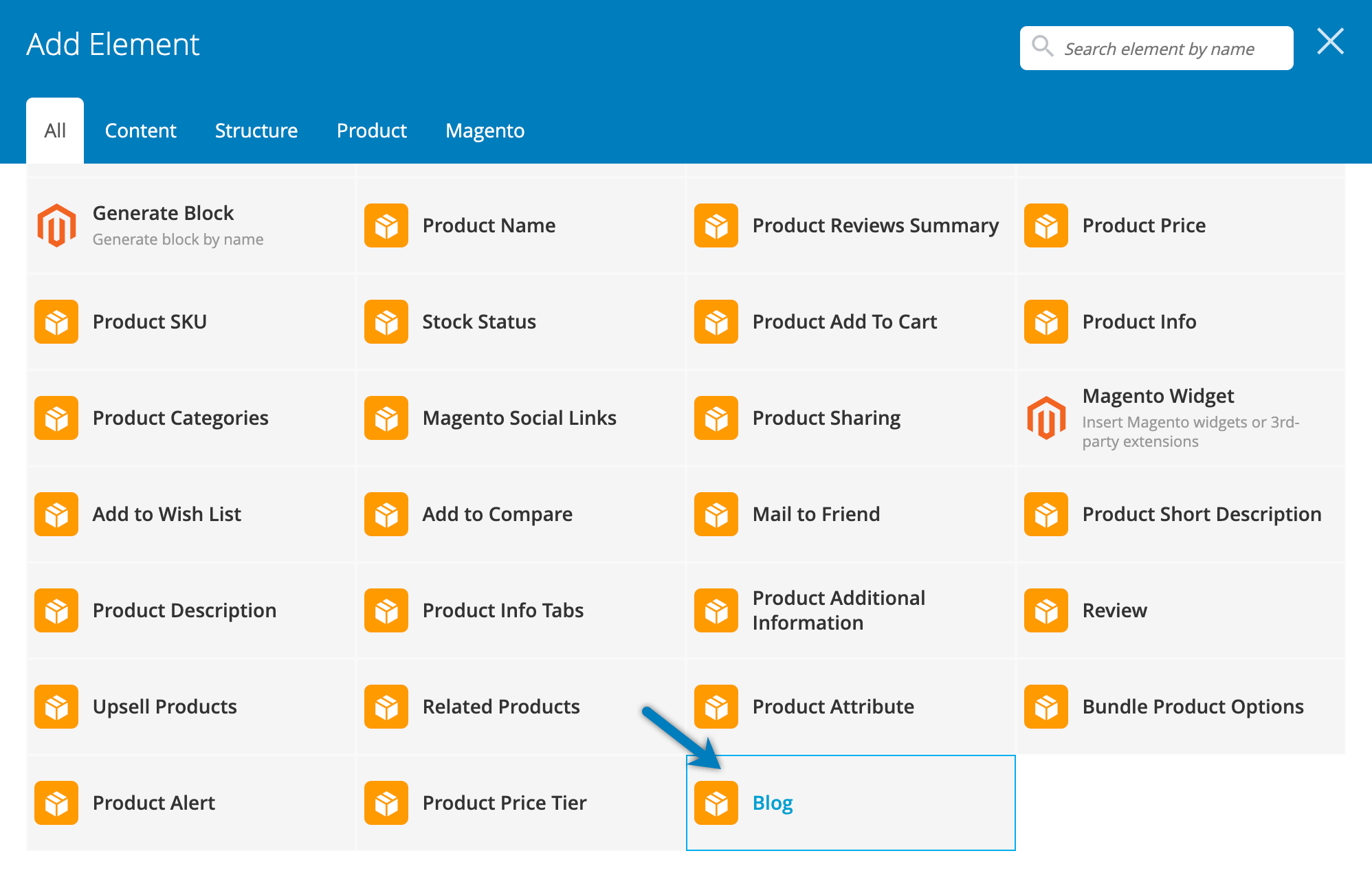Viewport: 1372px width, 873px height.
Task: Click the search magnifier icon
Action: point(1043,47)
